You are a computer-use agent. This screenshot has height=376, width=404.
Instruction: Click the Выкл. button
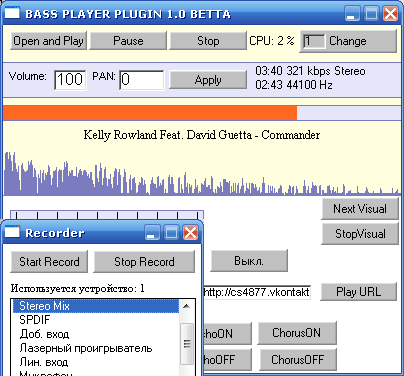point(249,260)
